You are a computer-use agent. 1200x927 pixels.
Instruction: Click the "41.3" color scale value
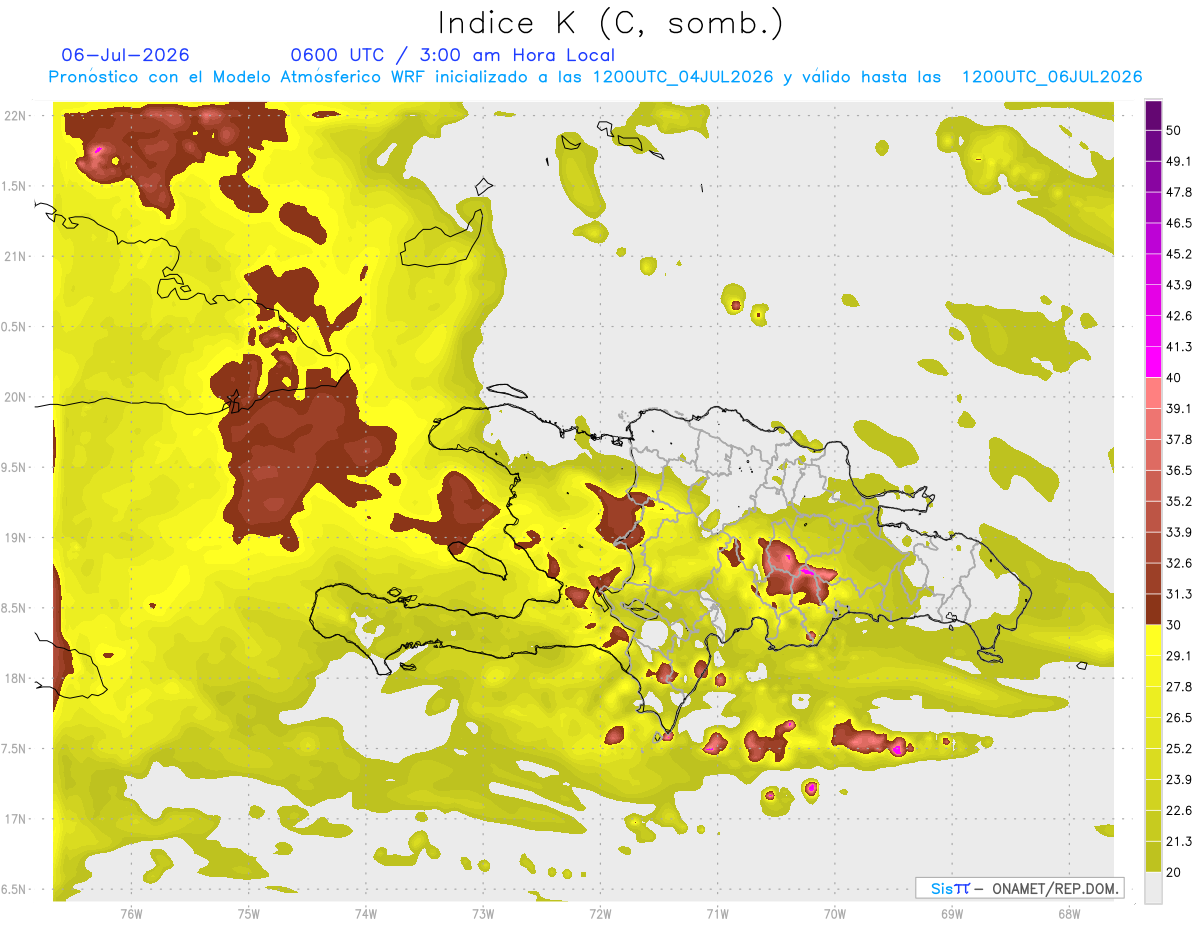tap(1178, 347)
